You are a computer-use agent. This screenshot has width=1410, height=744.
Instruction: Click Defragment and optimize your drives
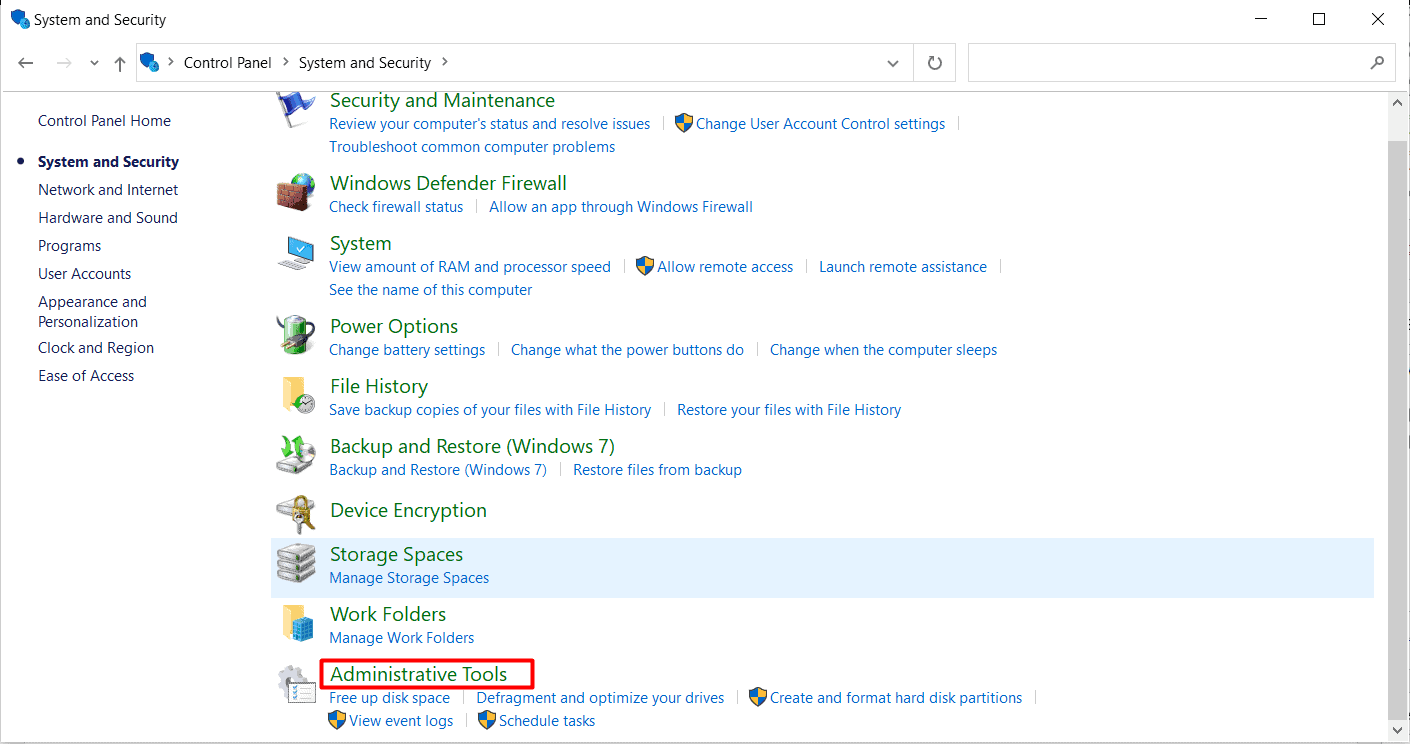coord(600,698)
